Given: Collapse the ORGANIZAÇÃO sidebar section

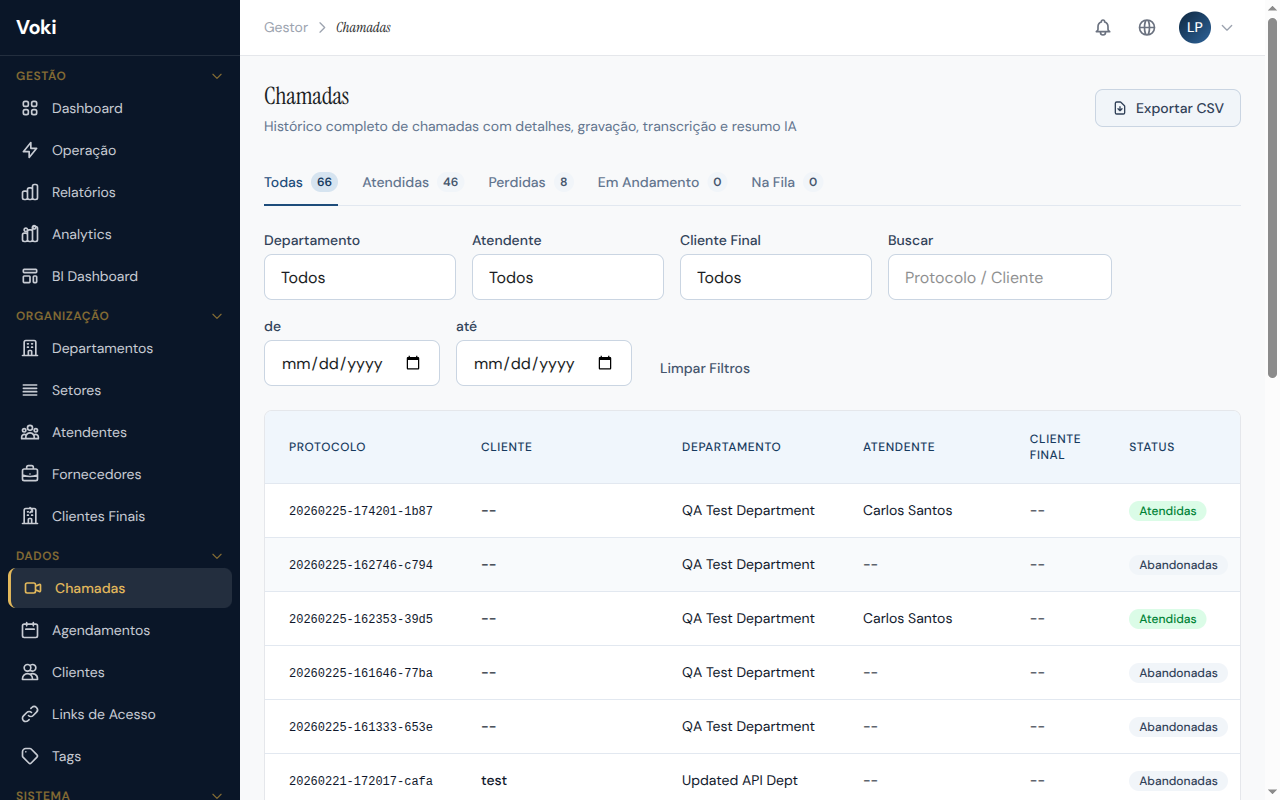Looking at the screenshot, I should [x=217, y=316].
